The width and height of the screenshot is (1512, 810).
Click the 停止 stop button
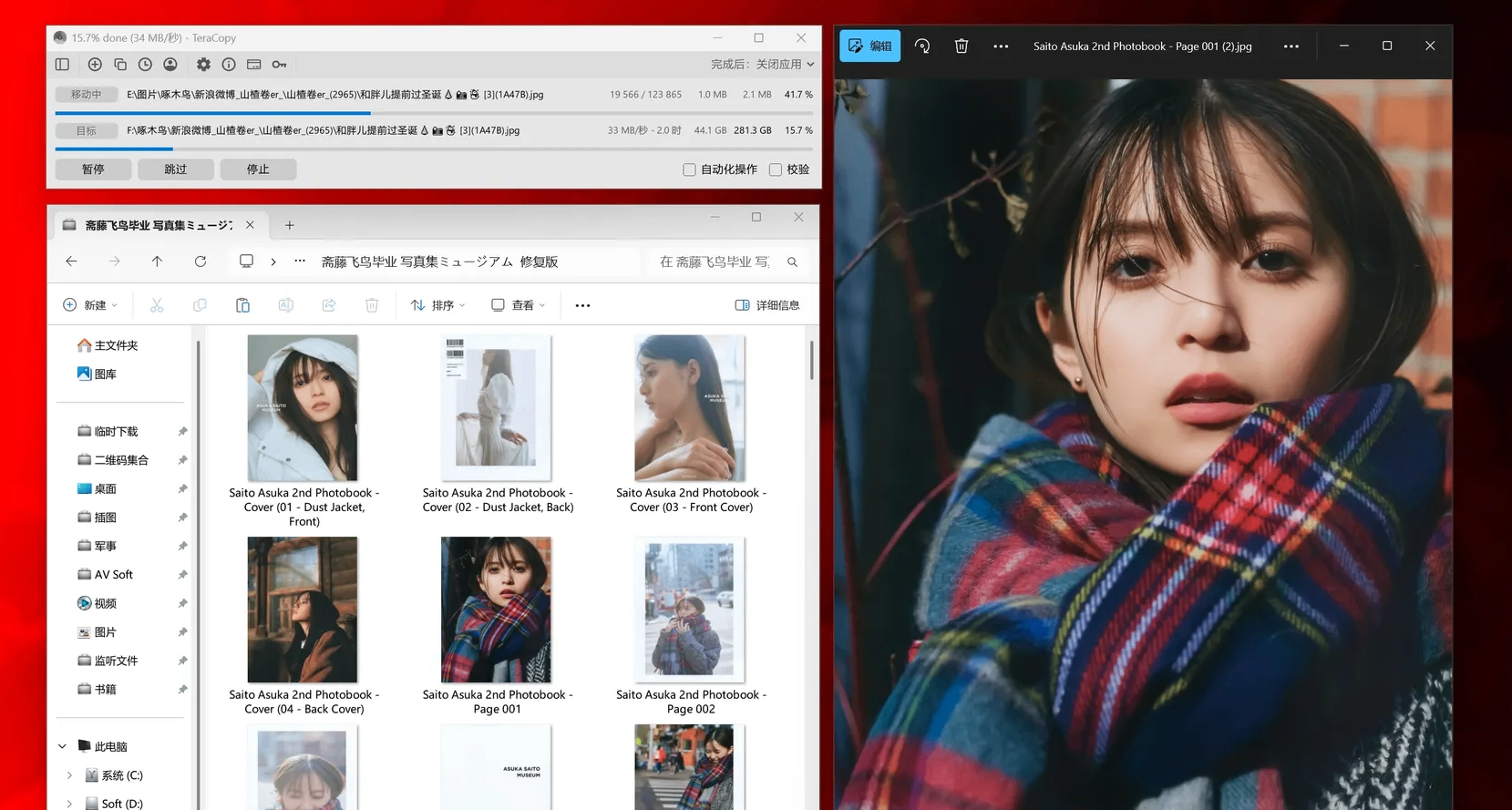pos(258,169)
